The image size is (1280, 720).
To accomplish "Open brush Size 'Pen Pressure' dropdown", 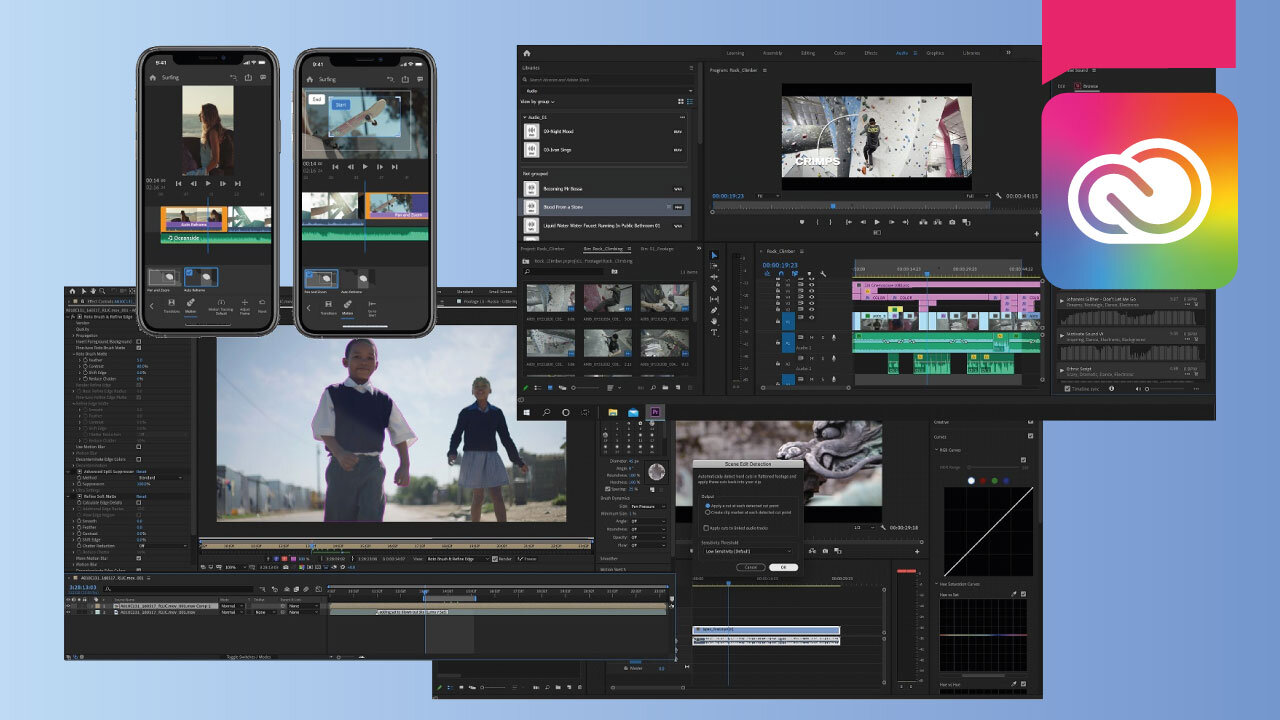I will click(x=648, y=506).
